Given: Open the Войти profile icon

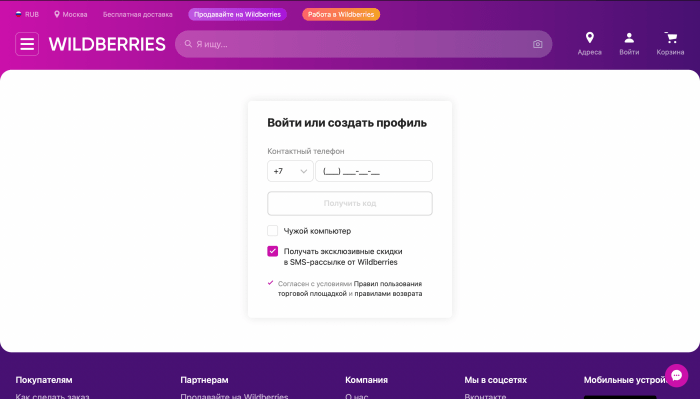Looking at the screenshot, I should pos(629,38).
